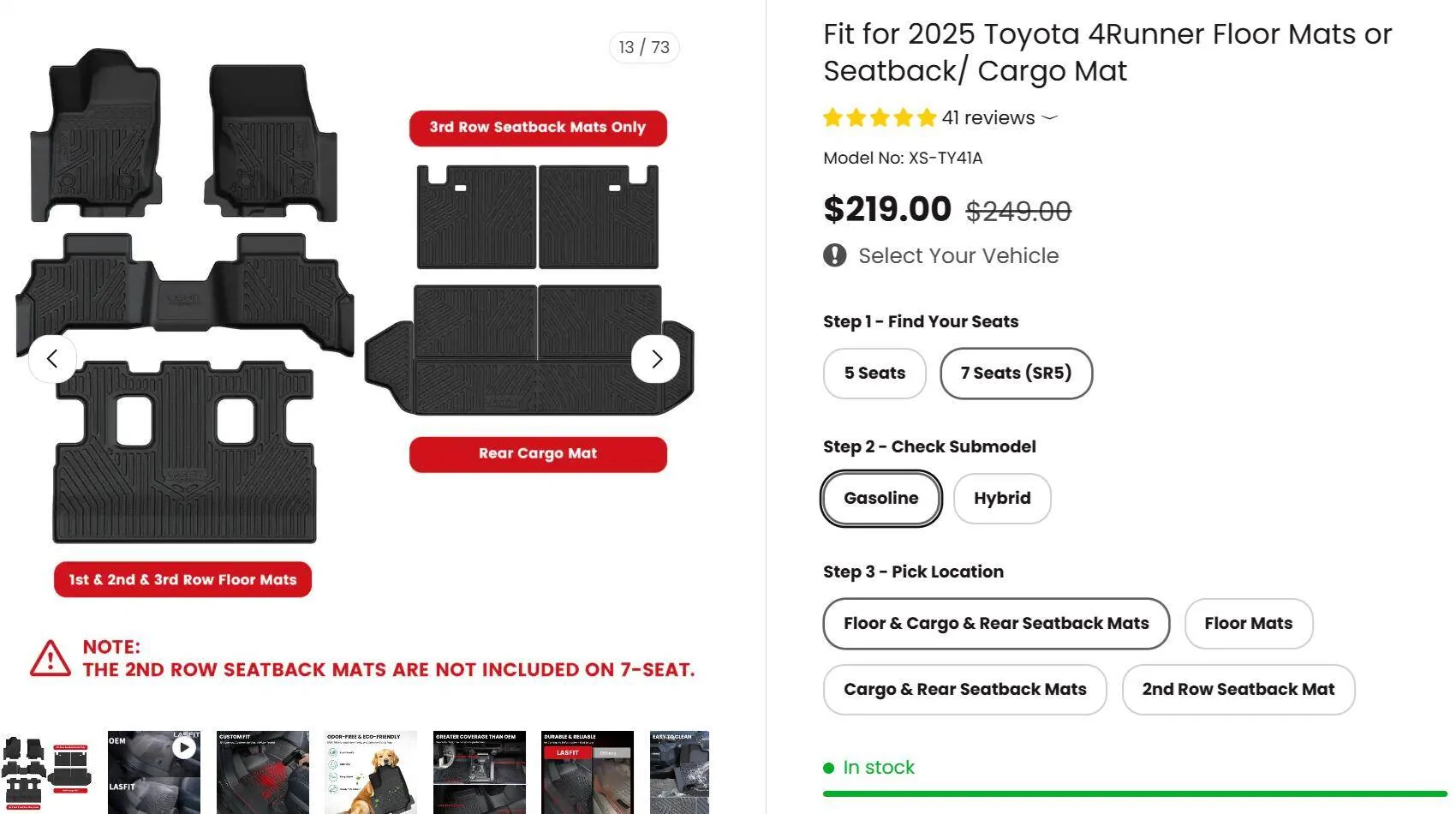The height and width of the screenshot is (814, 1456).
Task: Click the 13/73 image counter
Action: [643, 47]
